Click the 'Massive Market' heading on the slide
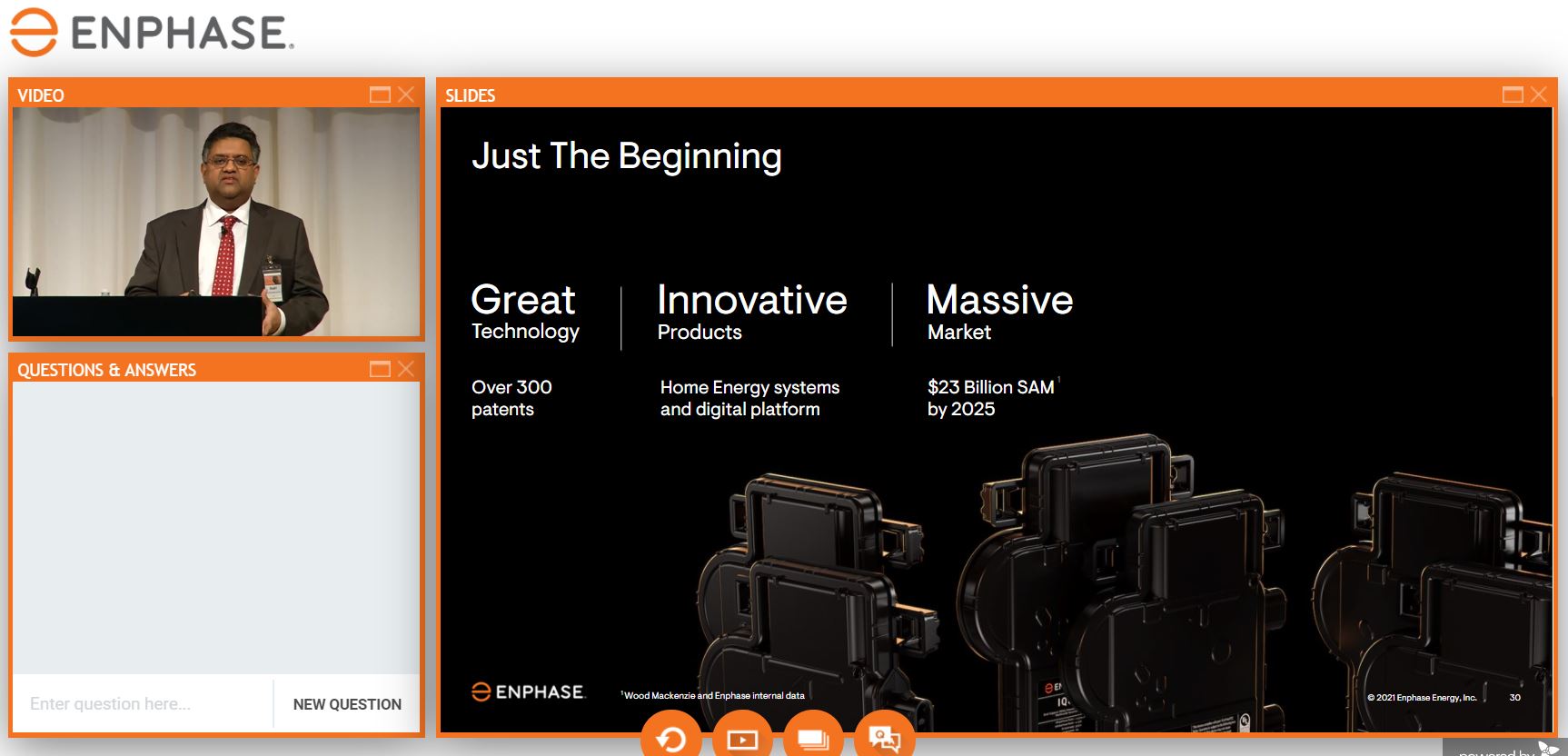This screenshot has height=756, width=1568. coord(999,312)
